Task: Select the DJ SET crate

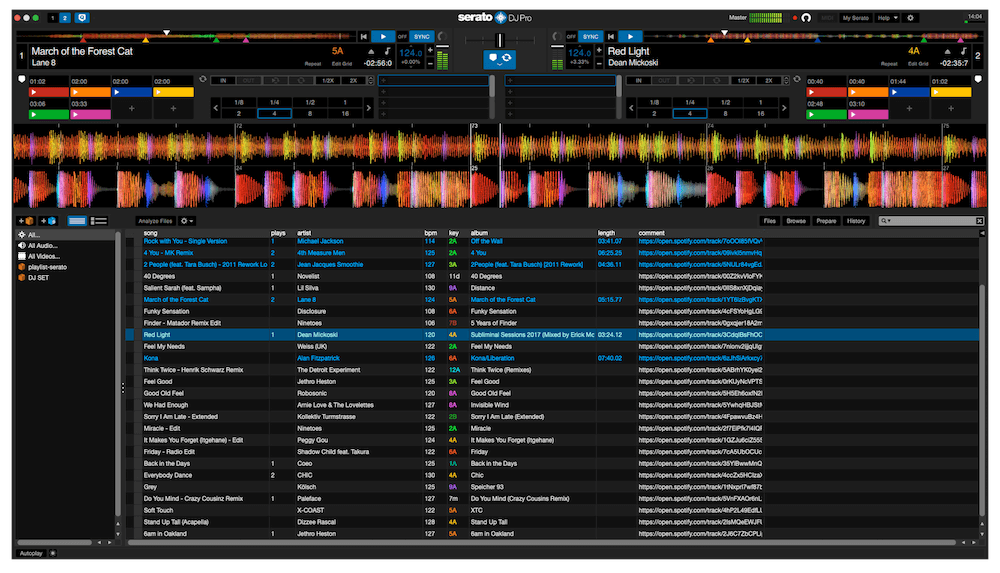Action: 38,278
